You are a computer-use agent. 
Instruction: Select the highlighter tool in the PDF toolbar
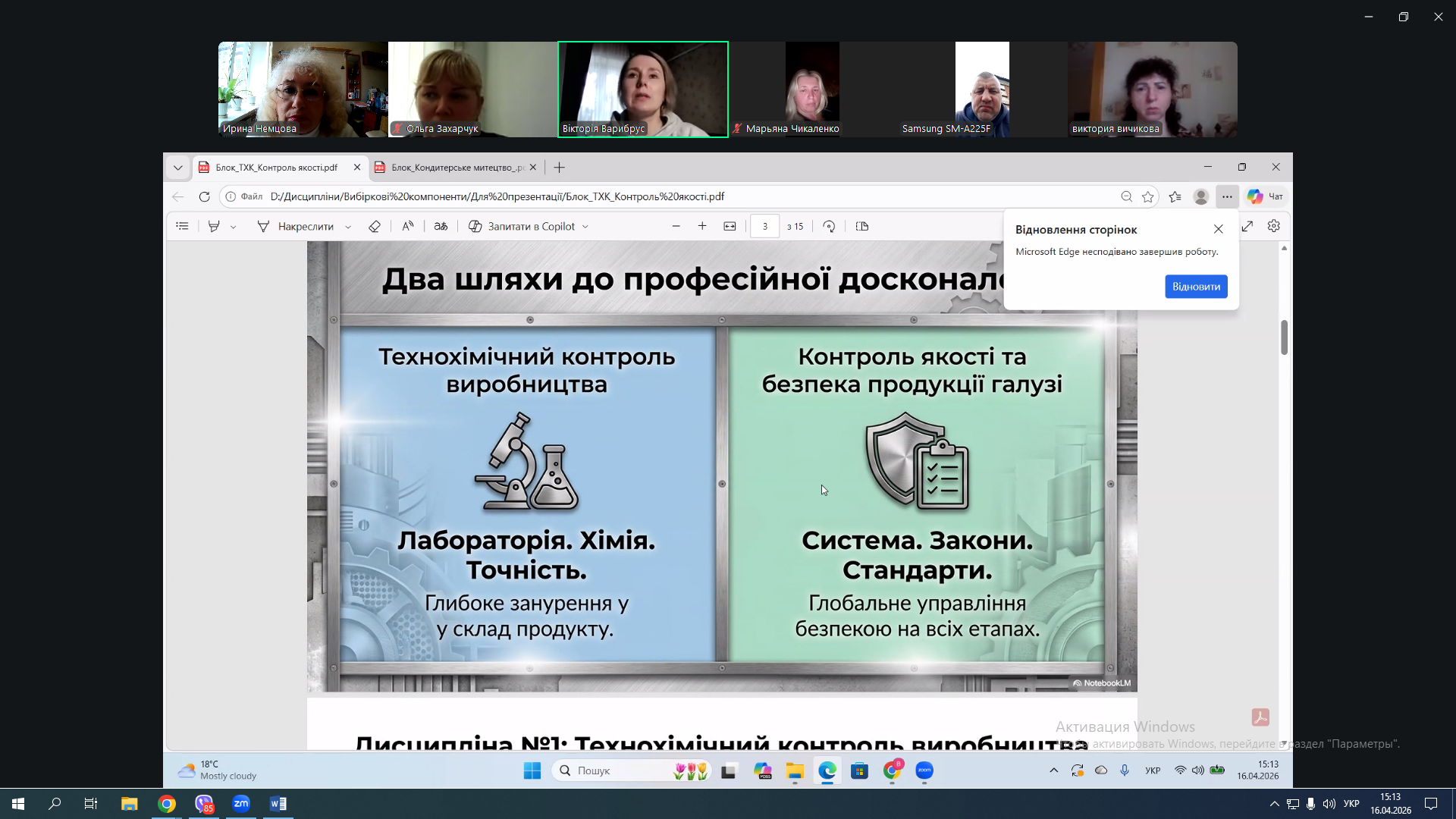tap(214, 226)
